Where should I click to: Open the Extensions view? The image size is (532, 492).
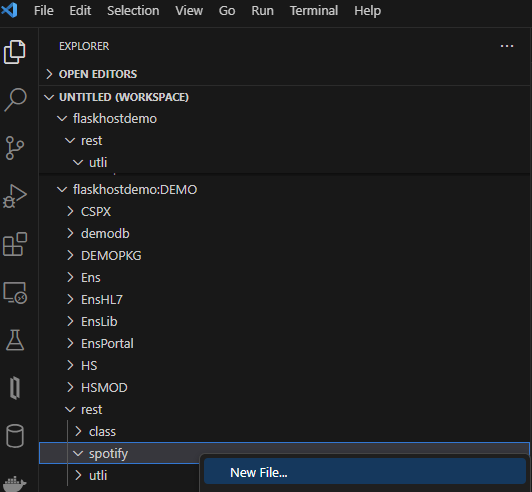pos(15,244)
